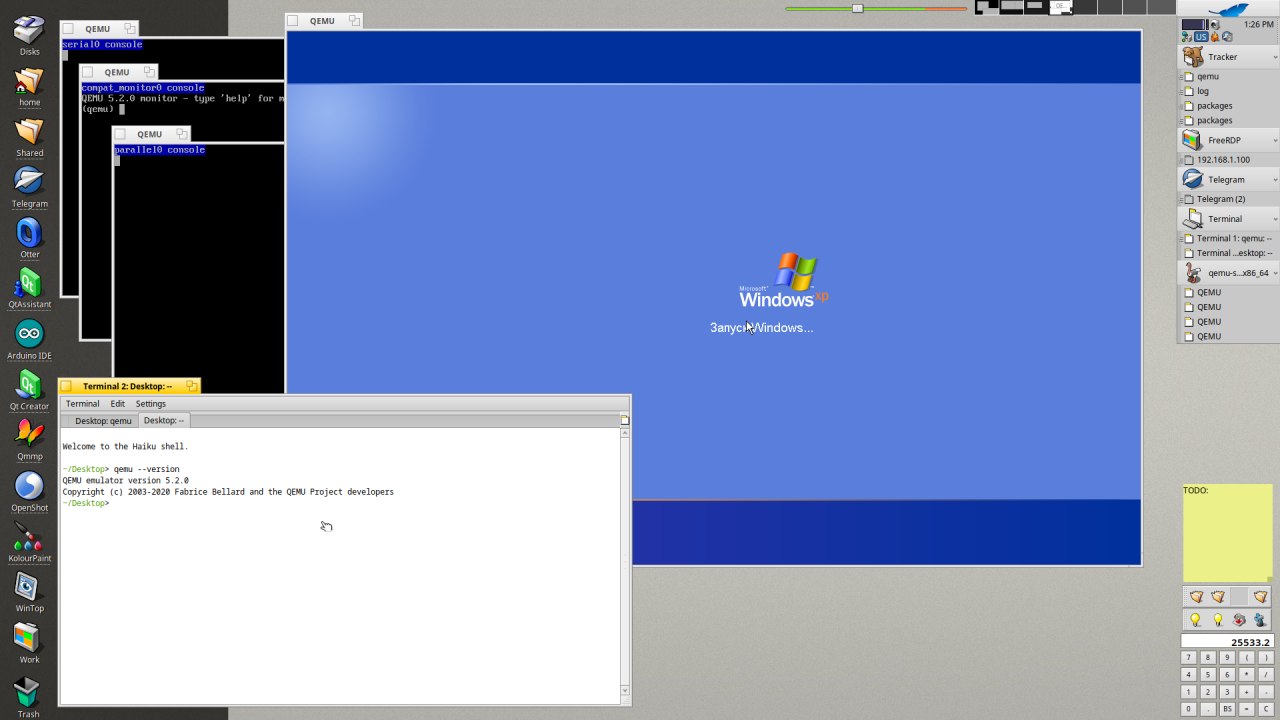This screenshot has height=720, width=1280.
Task: Click the 'parallel0 console' QEMU window title tab
Action: pyautogui.click(x=150, y=134)
